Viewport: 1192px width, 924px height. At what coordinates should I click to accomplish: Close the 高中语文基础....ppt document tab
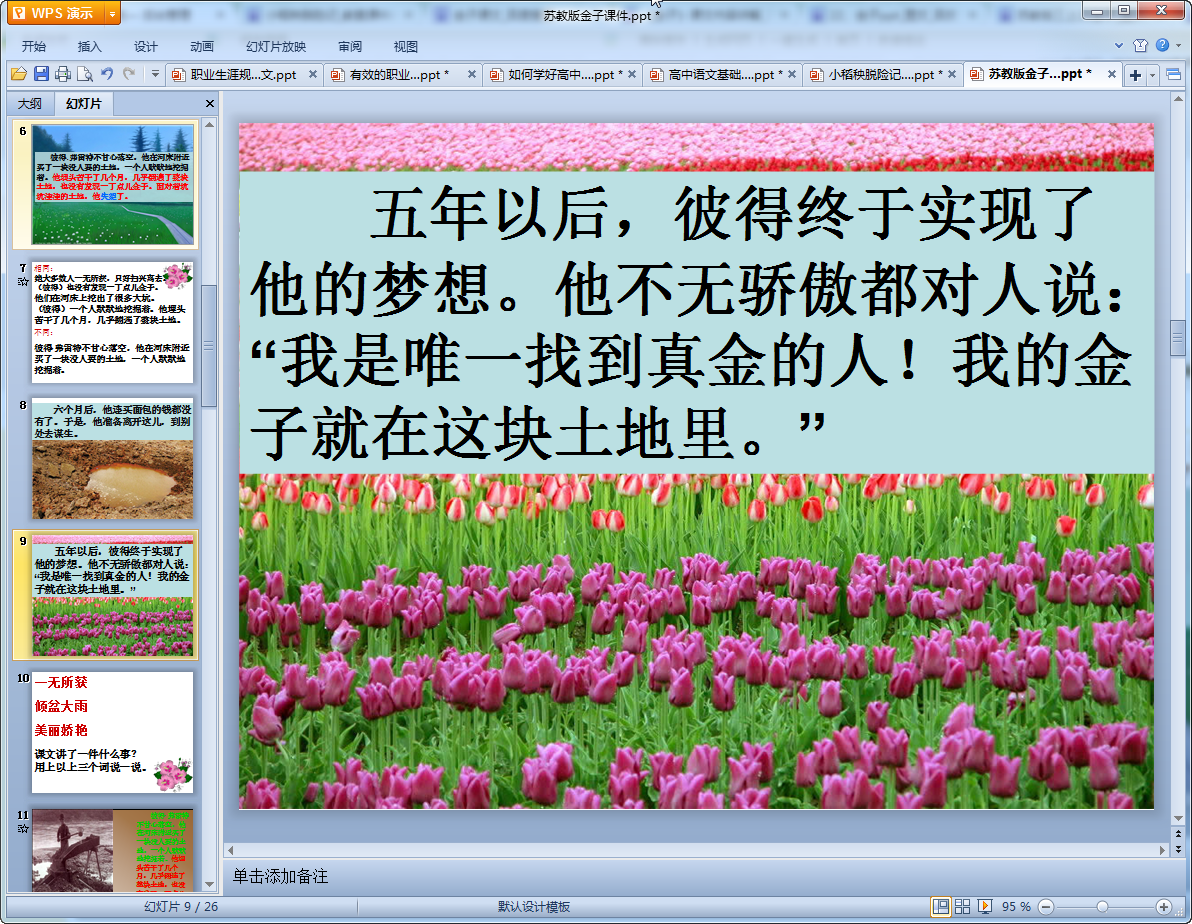[x=791, y=75]
